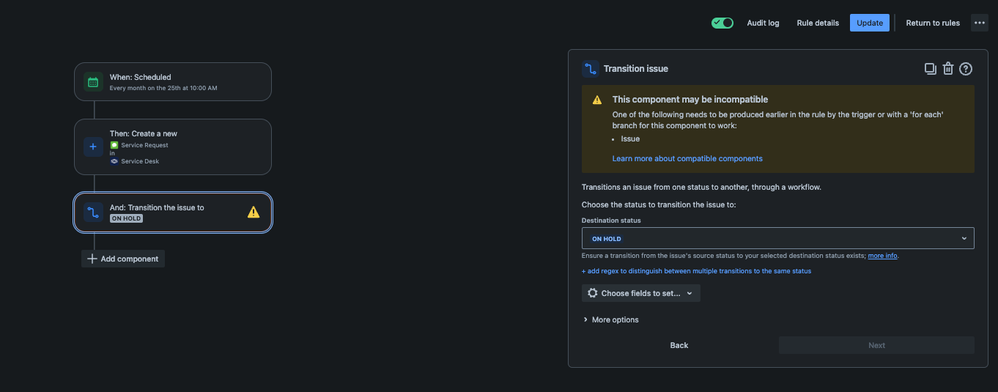The image size is (998, 392).
Task: Return to rules list
Action: [x=932, y=23]
